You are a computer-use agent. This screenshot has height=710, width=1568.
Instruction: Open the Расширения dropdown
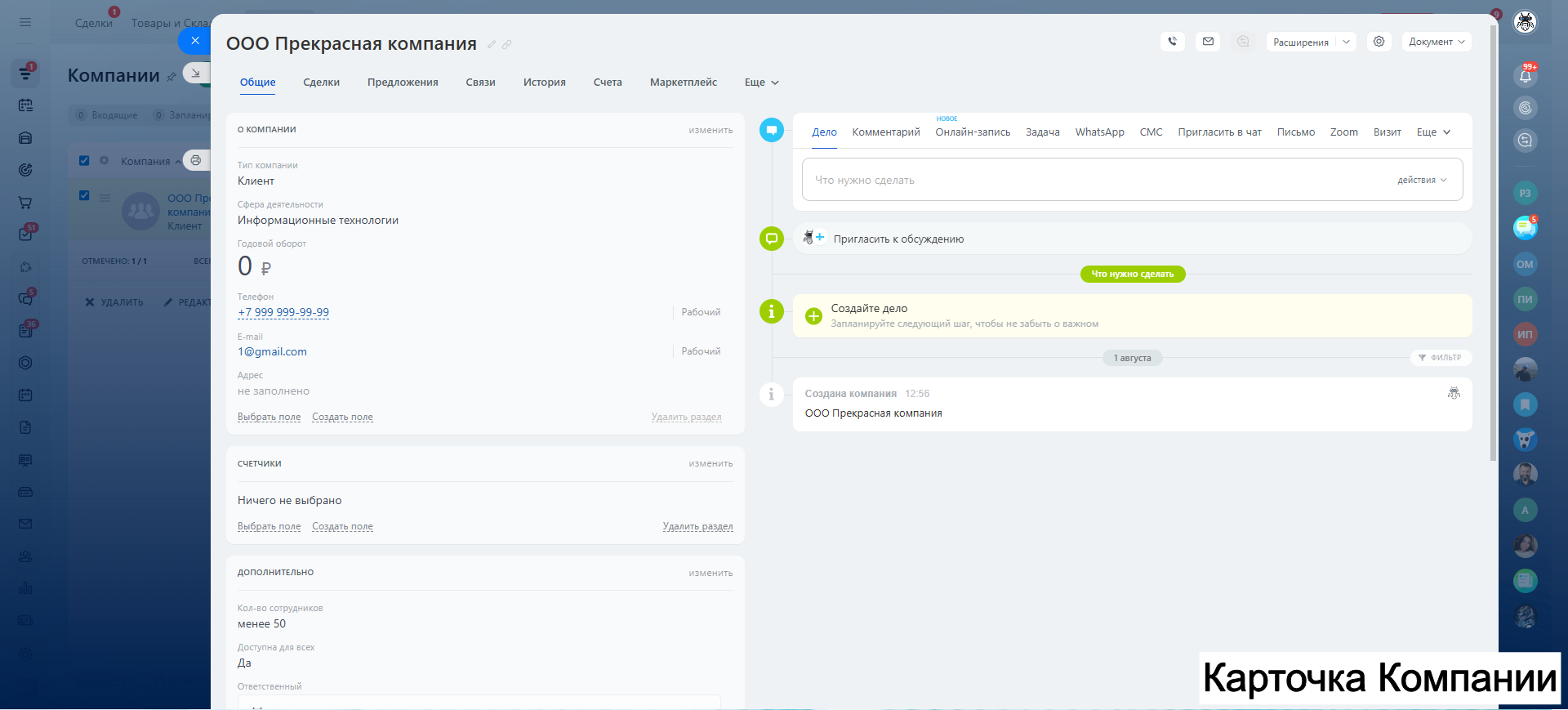click(x=1310, y=42)
